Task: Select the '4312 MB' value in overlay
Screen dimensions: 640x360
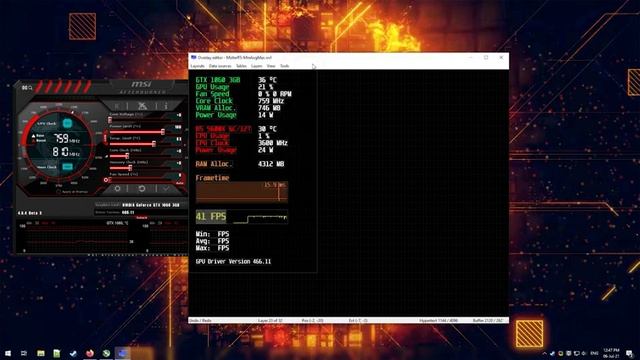Action: coord(271,164)
